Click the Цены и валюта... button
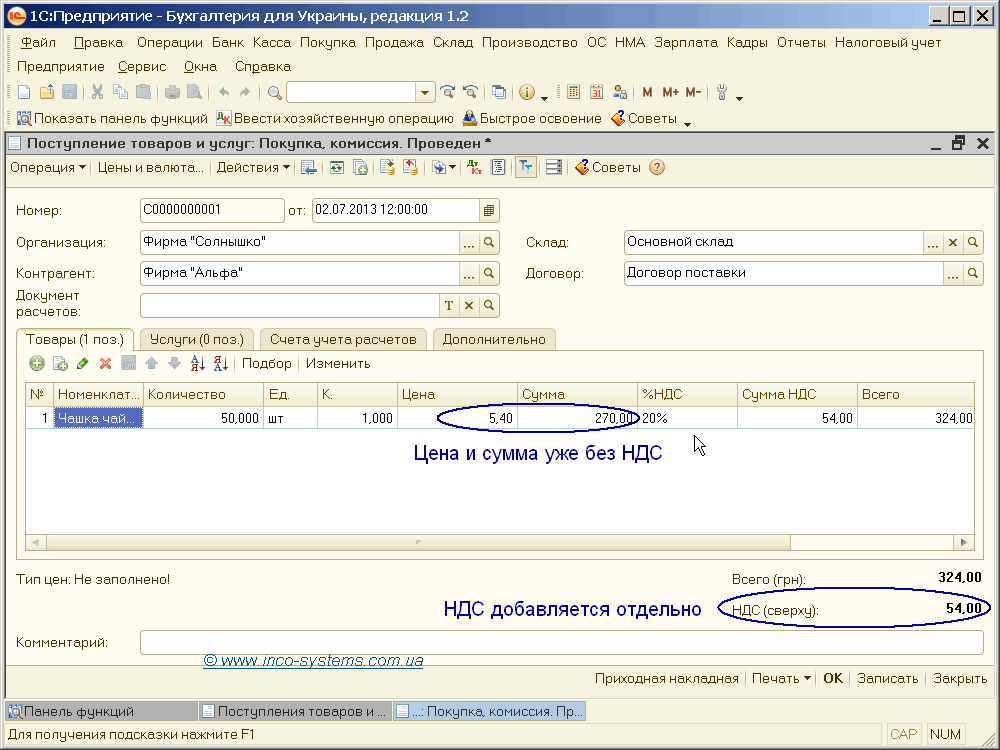1000x750 pixels. [x=151, y=168]
